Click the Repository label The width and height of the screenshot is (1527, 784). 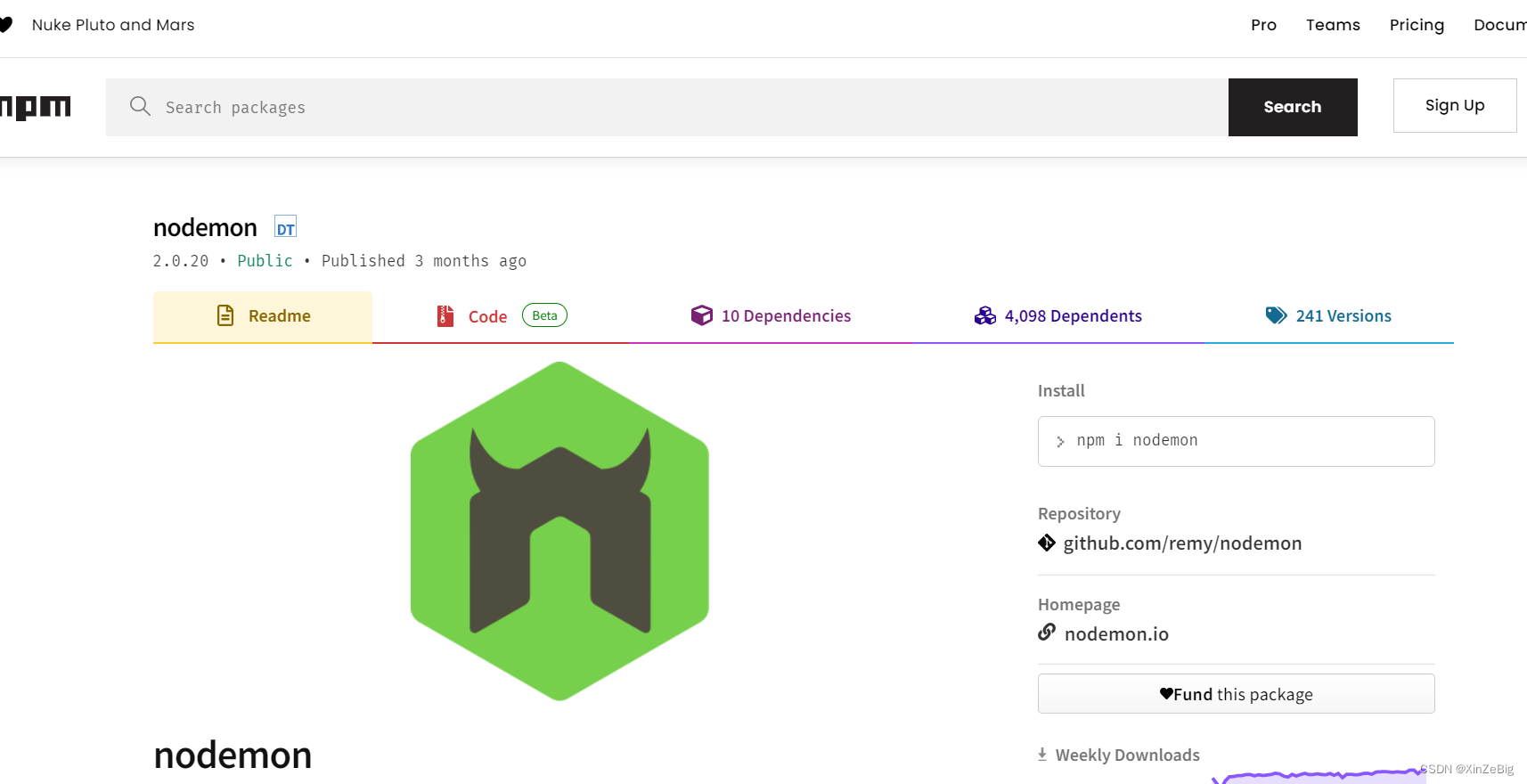tap(1079, 514)
